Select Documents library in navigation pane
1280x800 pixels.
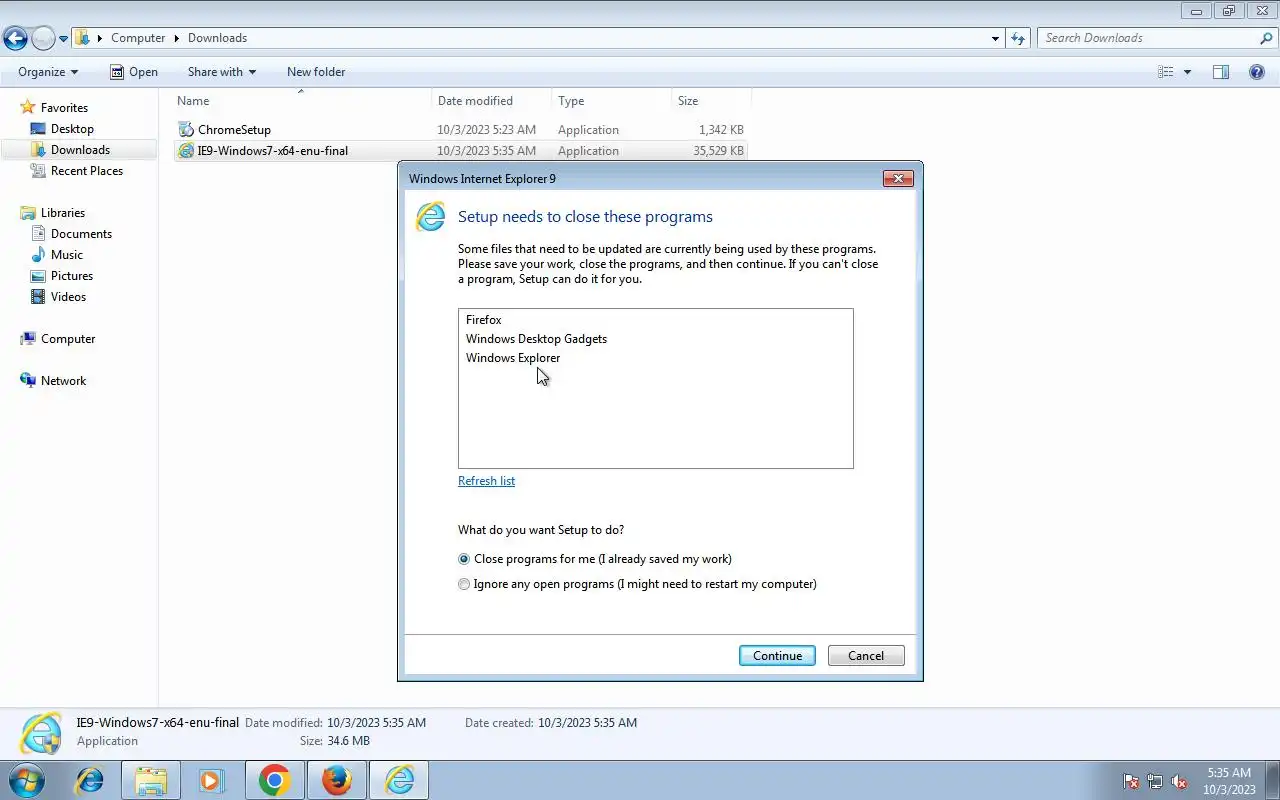coord(81,234)
